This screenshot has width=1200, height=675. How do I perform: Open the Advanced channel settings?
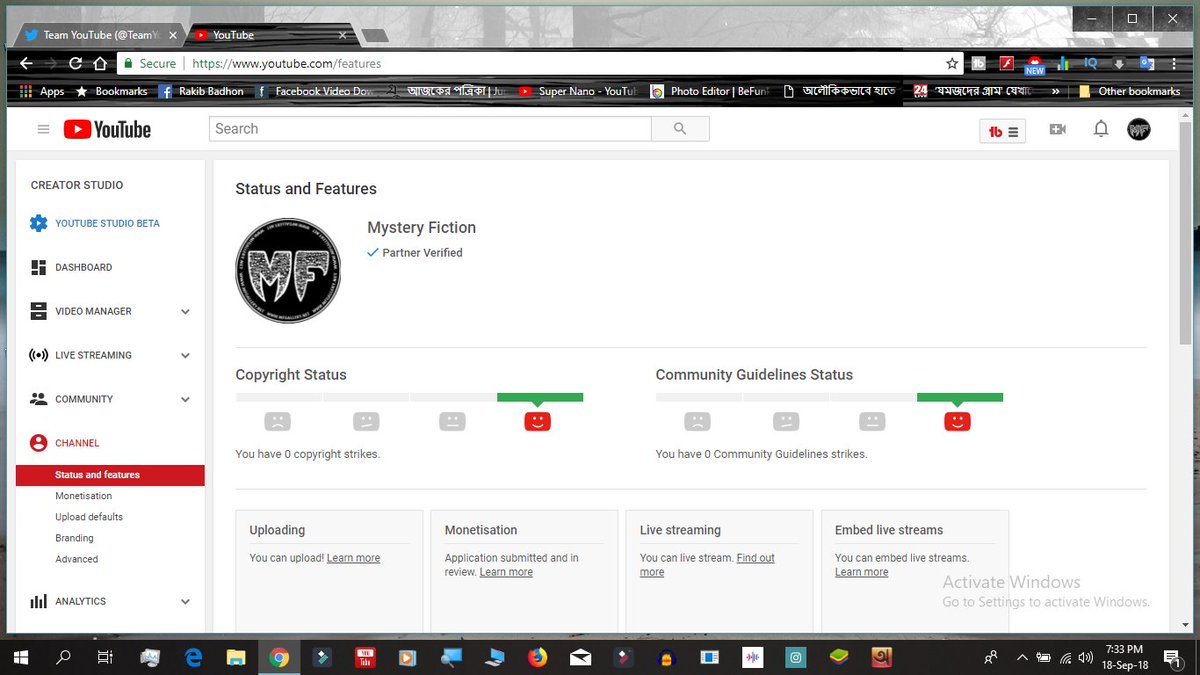tap(76, 559)
